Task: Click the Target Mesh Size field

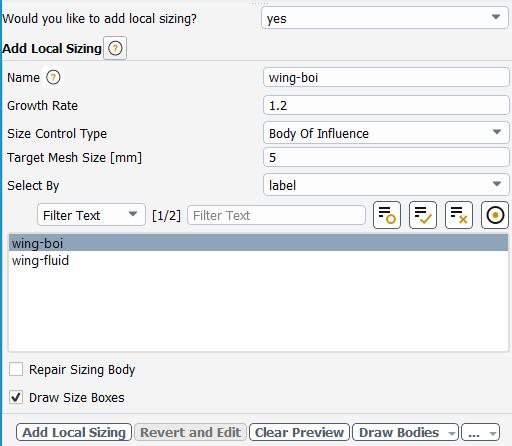Action: tap(386, 157)
